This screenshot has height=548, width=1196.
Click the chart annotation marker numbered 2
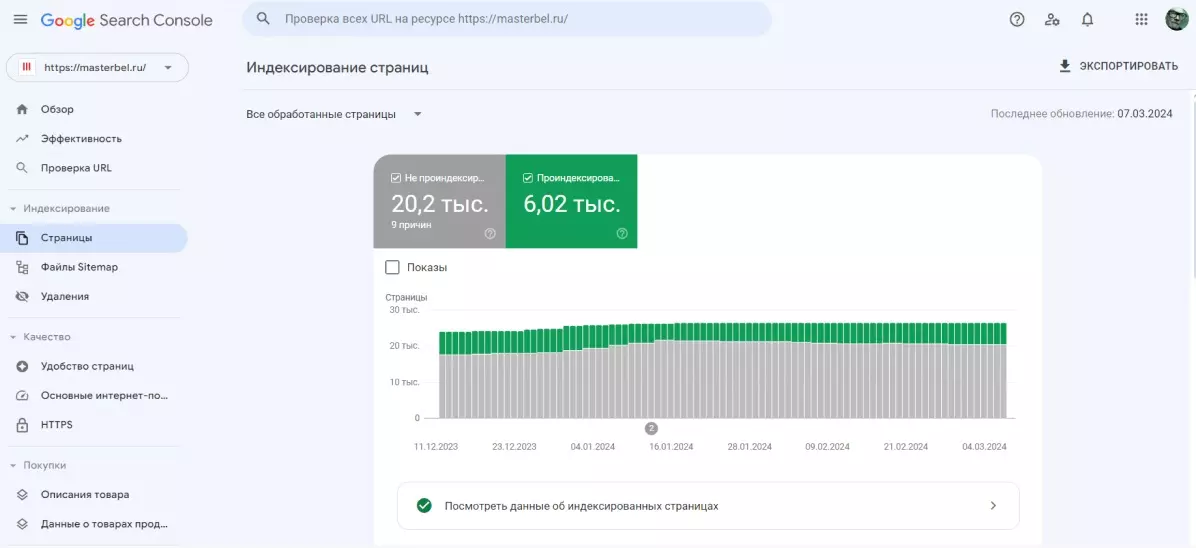(x=651, y=428)
